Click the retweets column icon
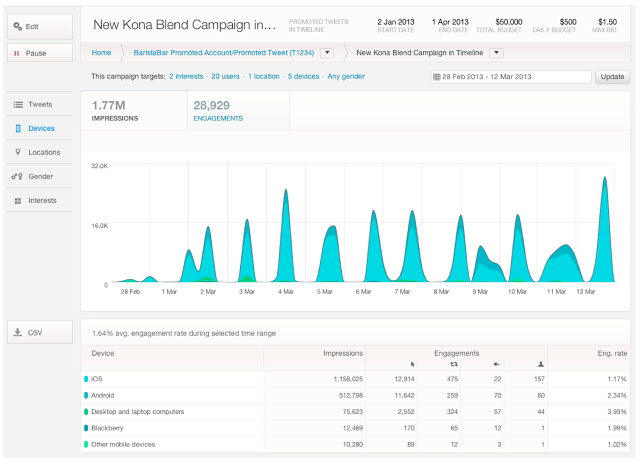Screen dimensions: 640x464 456,364
